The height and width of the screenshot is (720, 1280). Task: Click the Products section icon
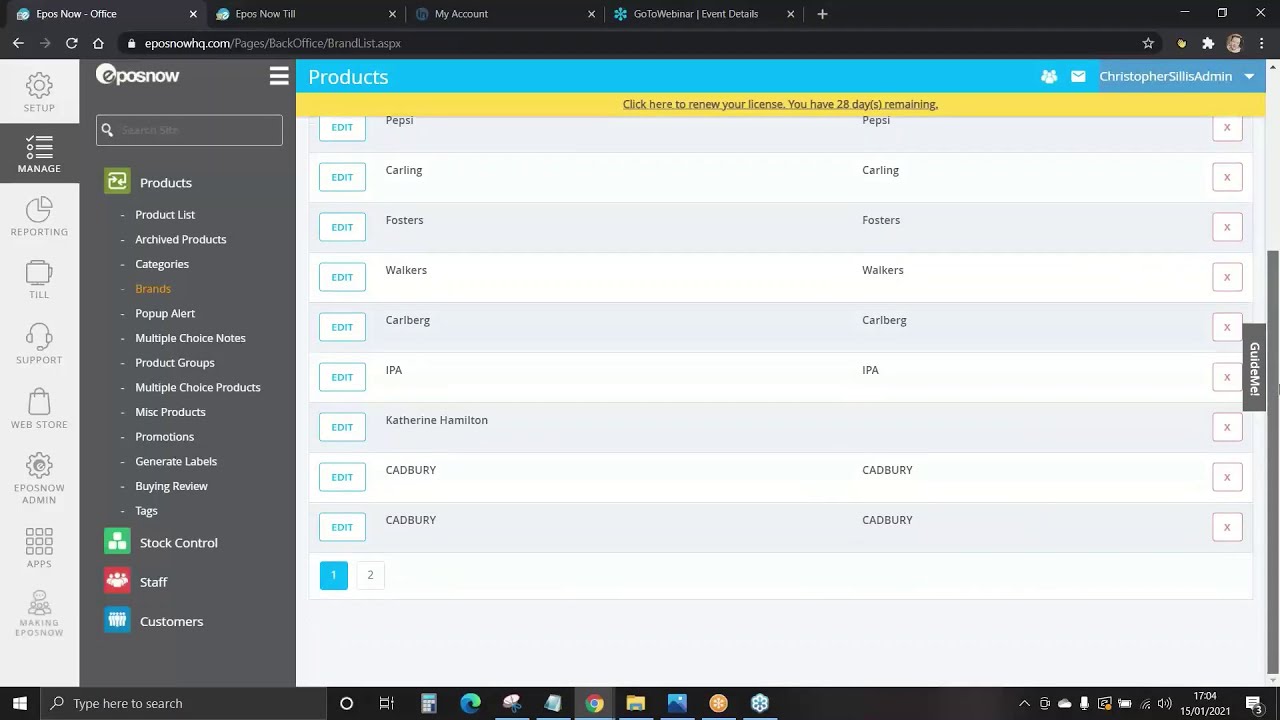click(117, 182)
